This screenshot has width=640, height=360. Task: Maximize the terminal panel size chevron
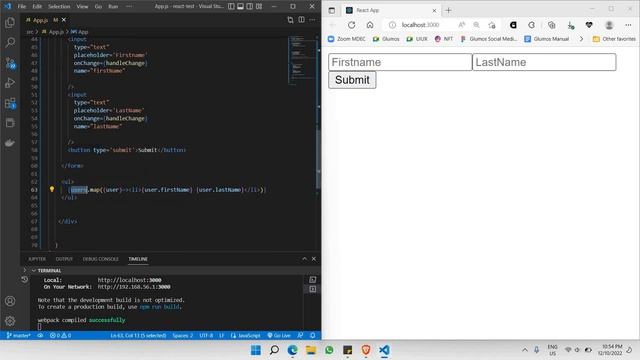[x=304, y=259]
